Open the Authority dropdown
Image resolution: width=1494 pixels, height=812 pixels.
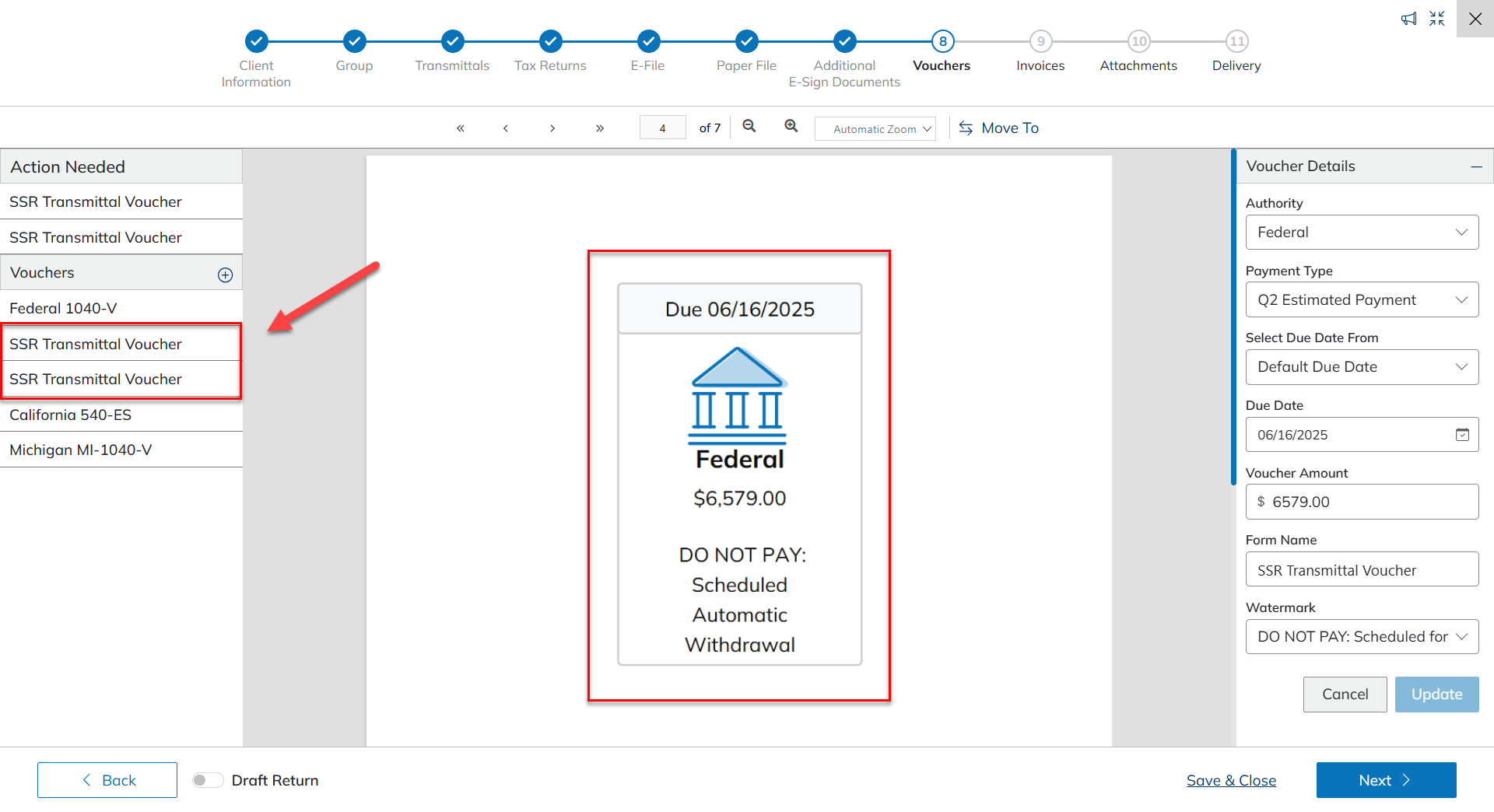(x=1362, y=233)
